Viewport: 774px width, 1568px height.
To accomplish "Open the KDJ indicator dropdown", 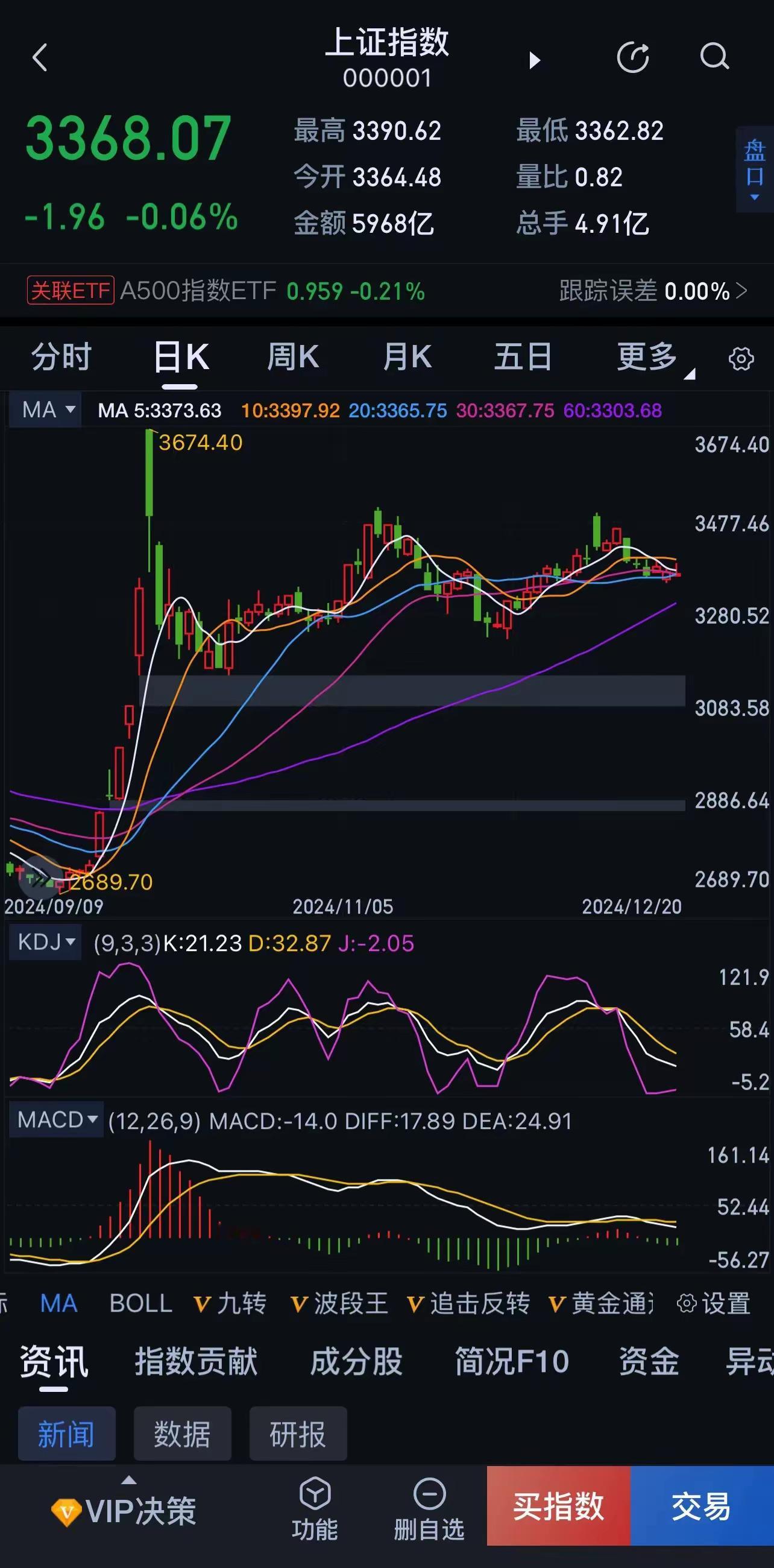I will [46, 942].
